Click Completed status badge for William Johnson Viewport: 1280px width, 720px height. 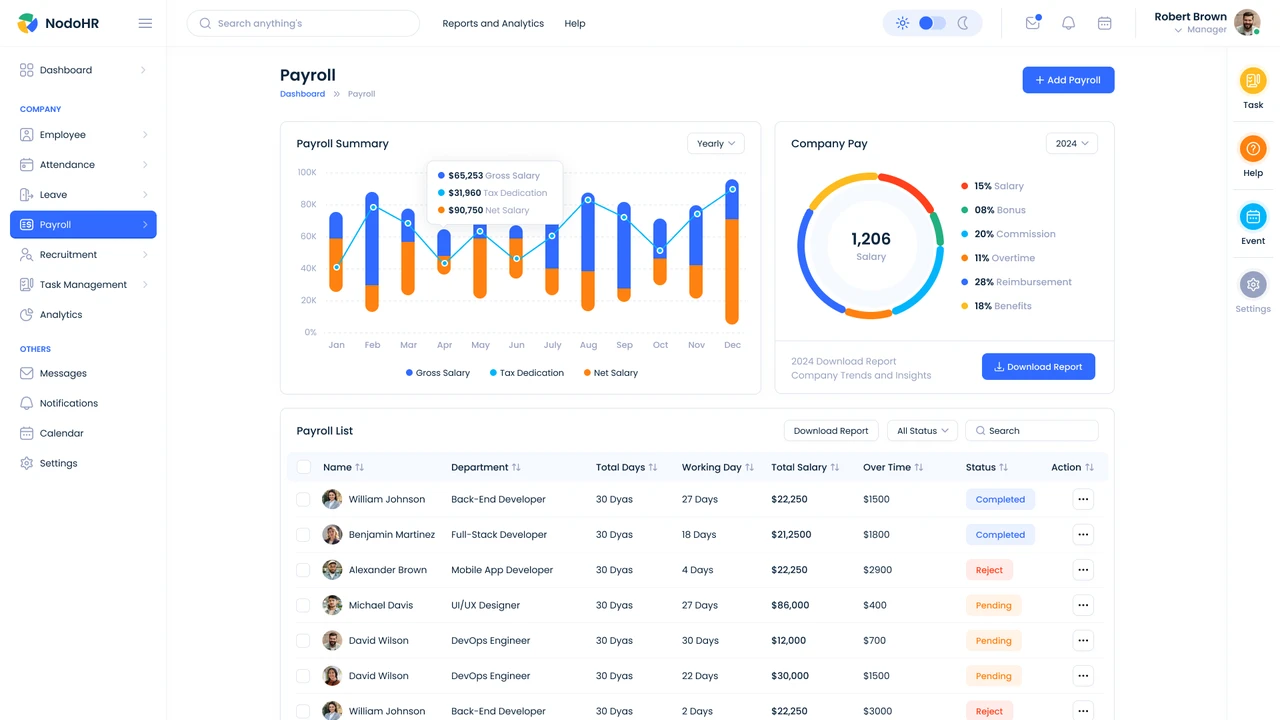point(1000,499)
